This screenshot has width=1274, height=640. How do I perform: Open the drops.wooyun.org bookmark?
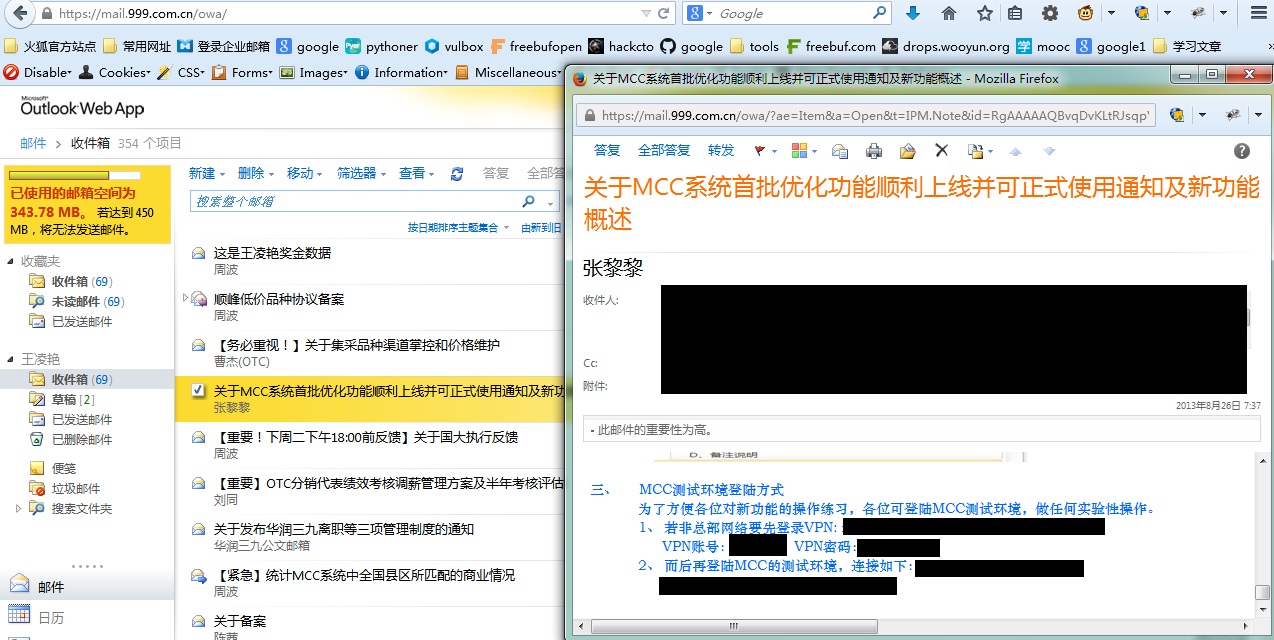[x=946, y=46]
